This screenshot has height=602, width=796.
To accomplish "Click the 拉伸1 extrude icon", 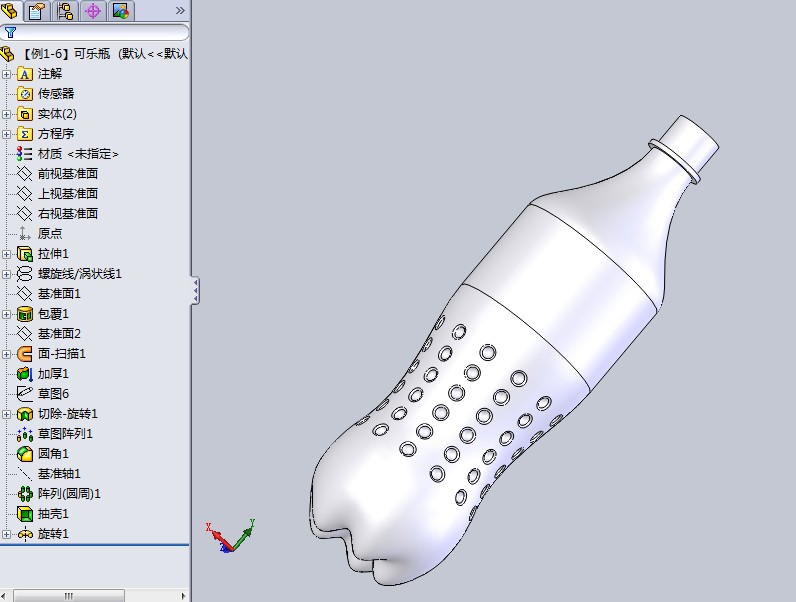I will [24, 254].
